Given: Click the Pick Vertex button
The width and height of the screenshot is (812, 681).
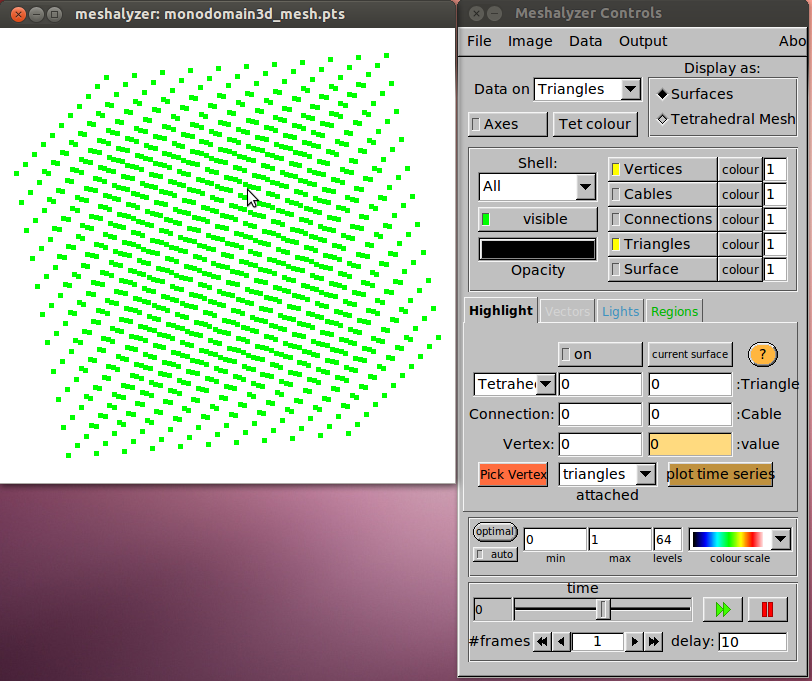Looking at the screenshot, I should [513, 474].
